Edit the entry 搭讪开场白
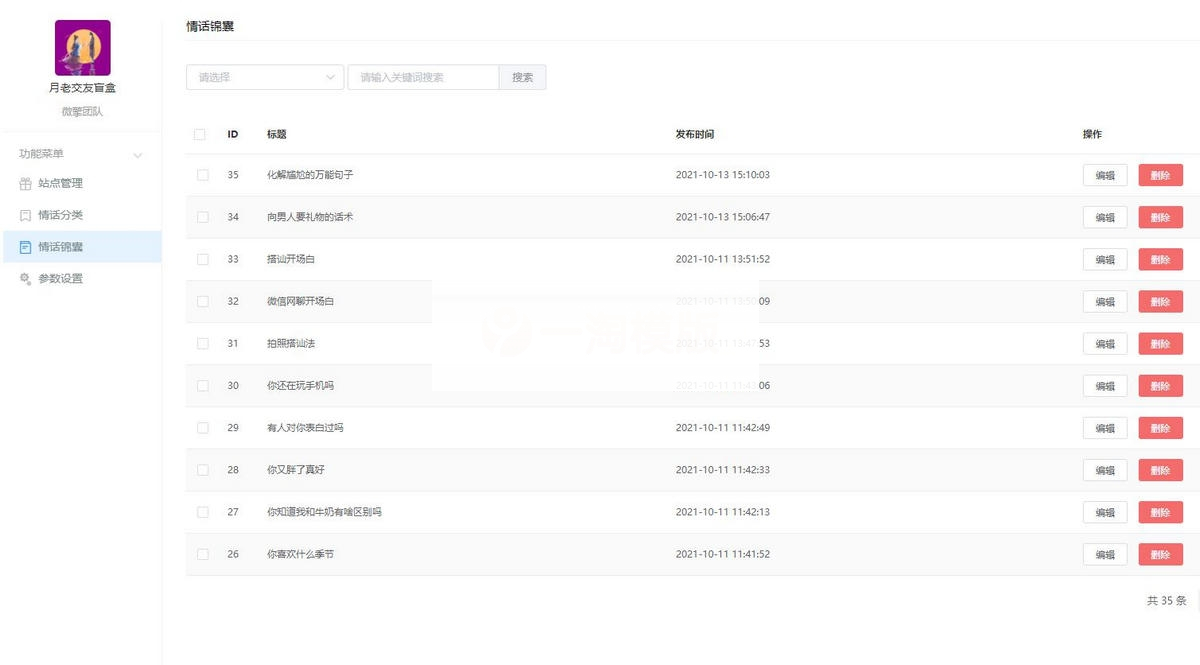This screenshot has width=1200, height=665. (x=1104, y=258)
